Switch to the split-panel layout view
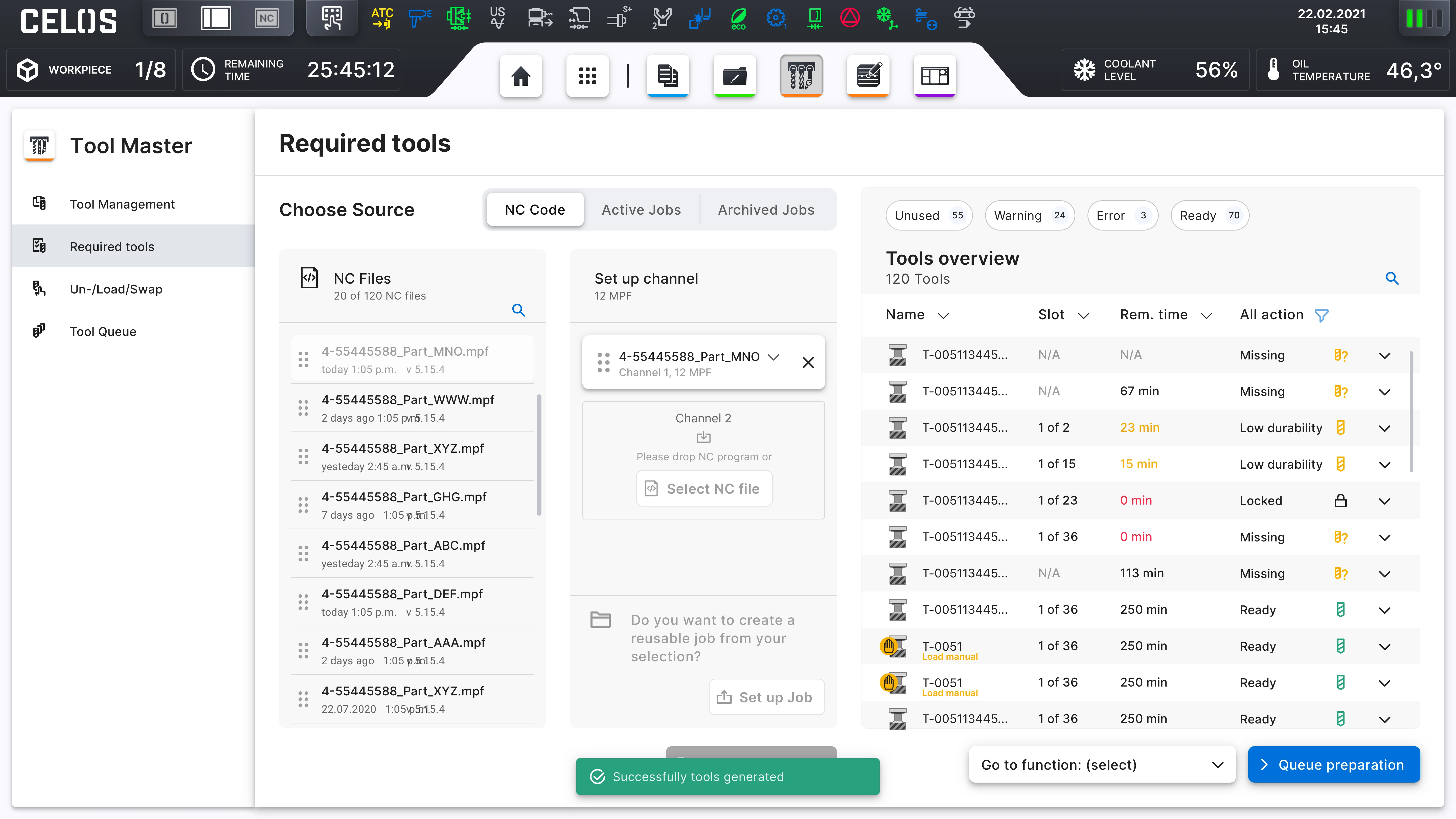The height and width of the screenshot is (819, 1456). point(215,18)
